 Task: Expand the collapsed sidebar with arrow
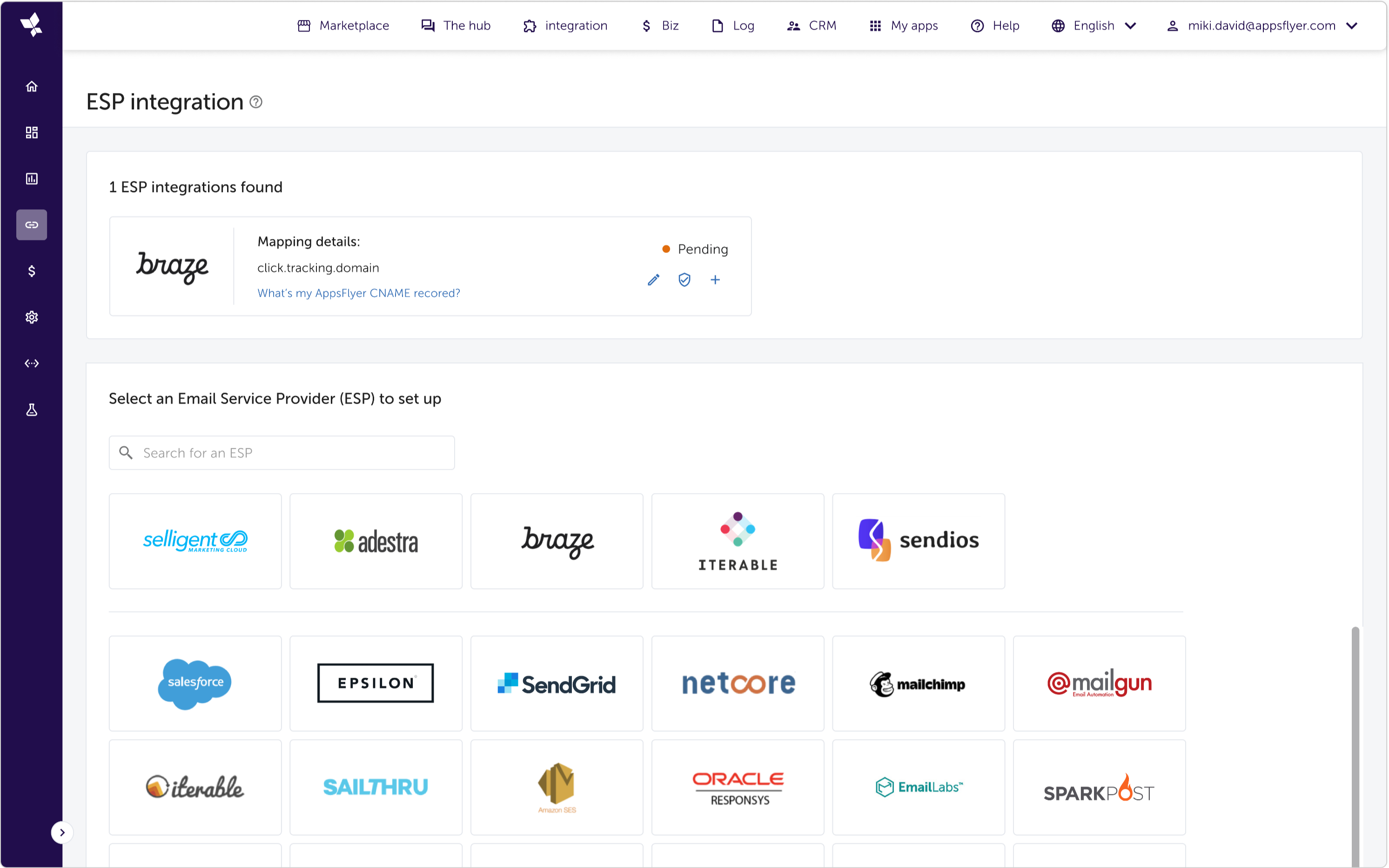pos(62,832)
